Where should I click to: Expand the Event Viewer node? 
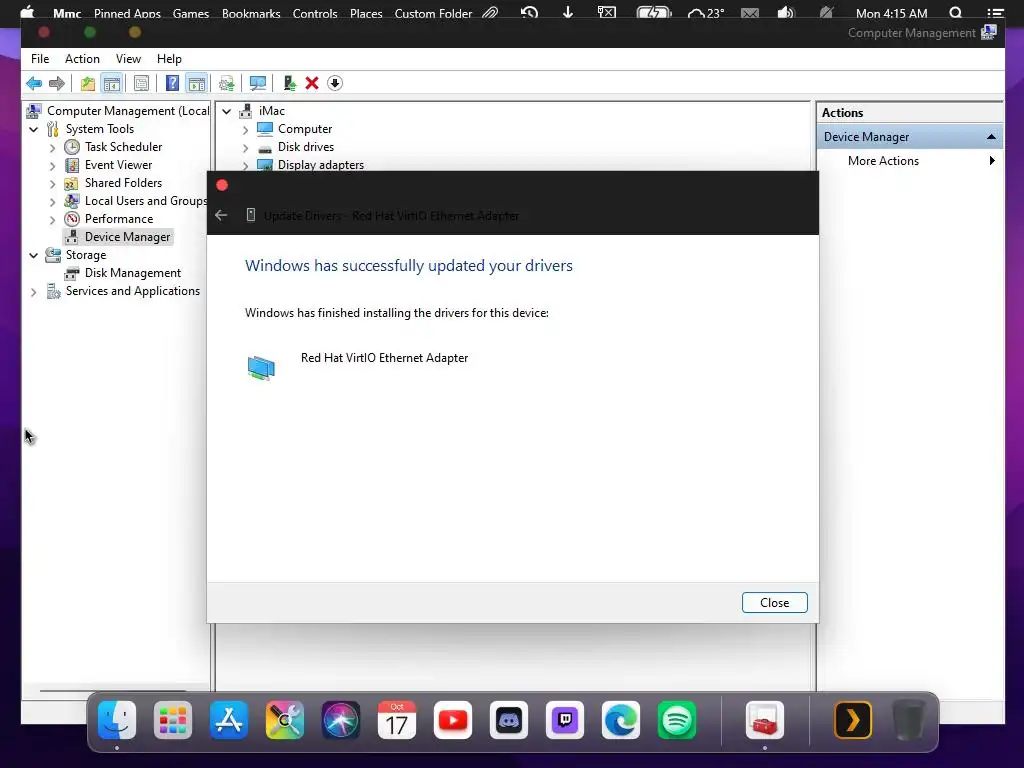pyautogui.click(x=53, y=166)
